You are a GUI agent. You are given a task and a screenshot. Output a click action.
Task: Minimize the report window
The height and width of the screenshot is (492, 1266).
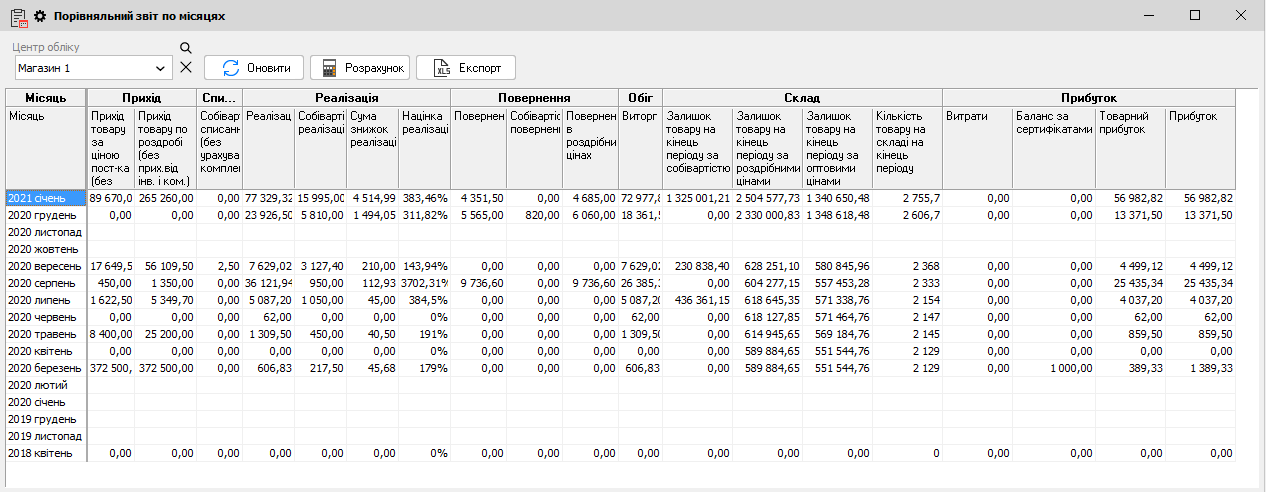1149,15
